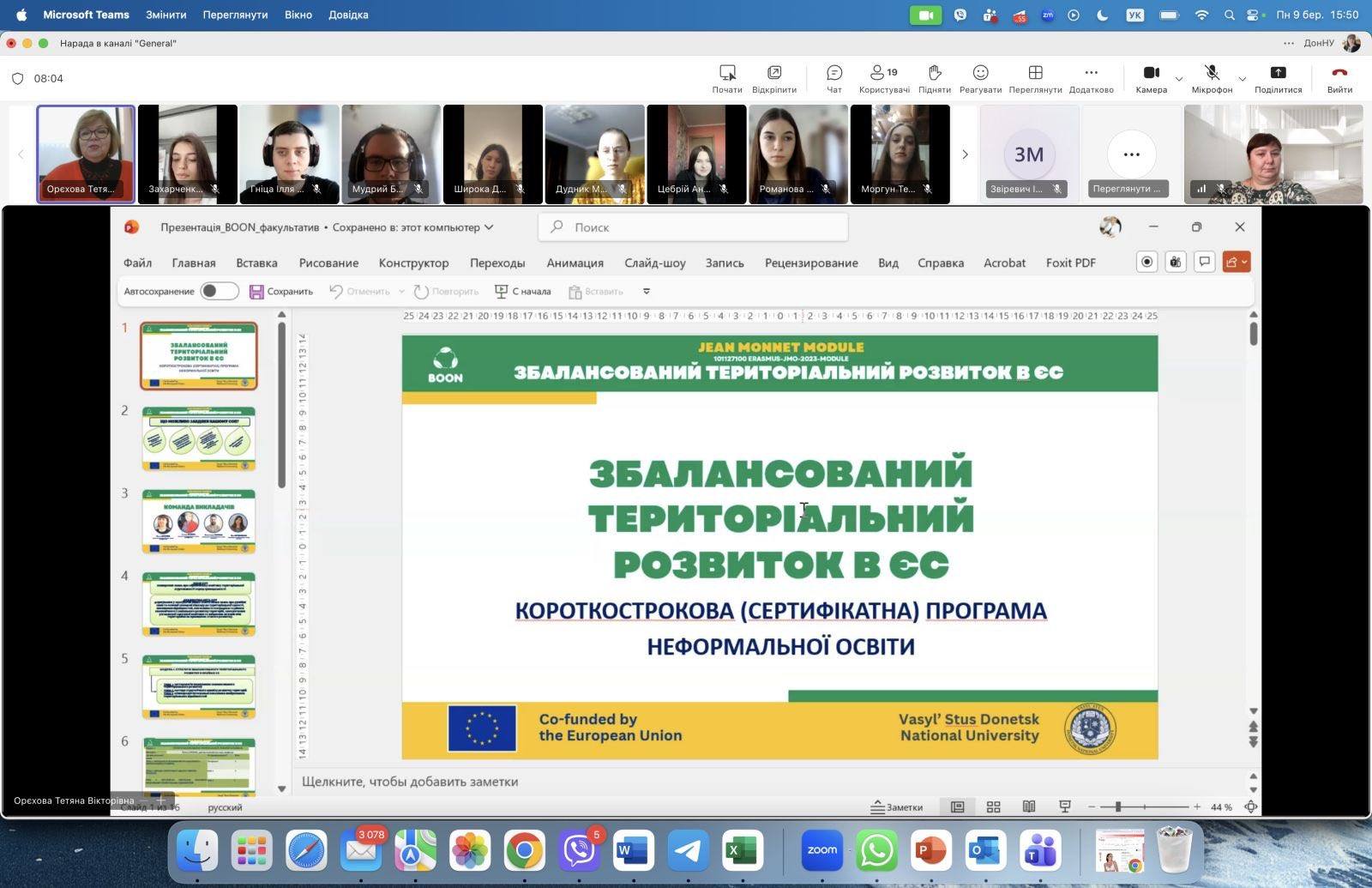Open the More actions ellipsis icon

point(1091,74)
